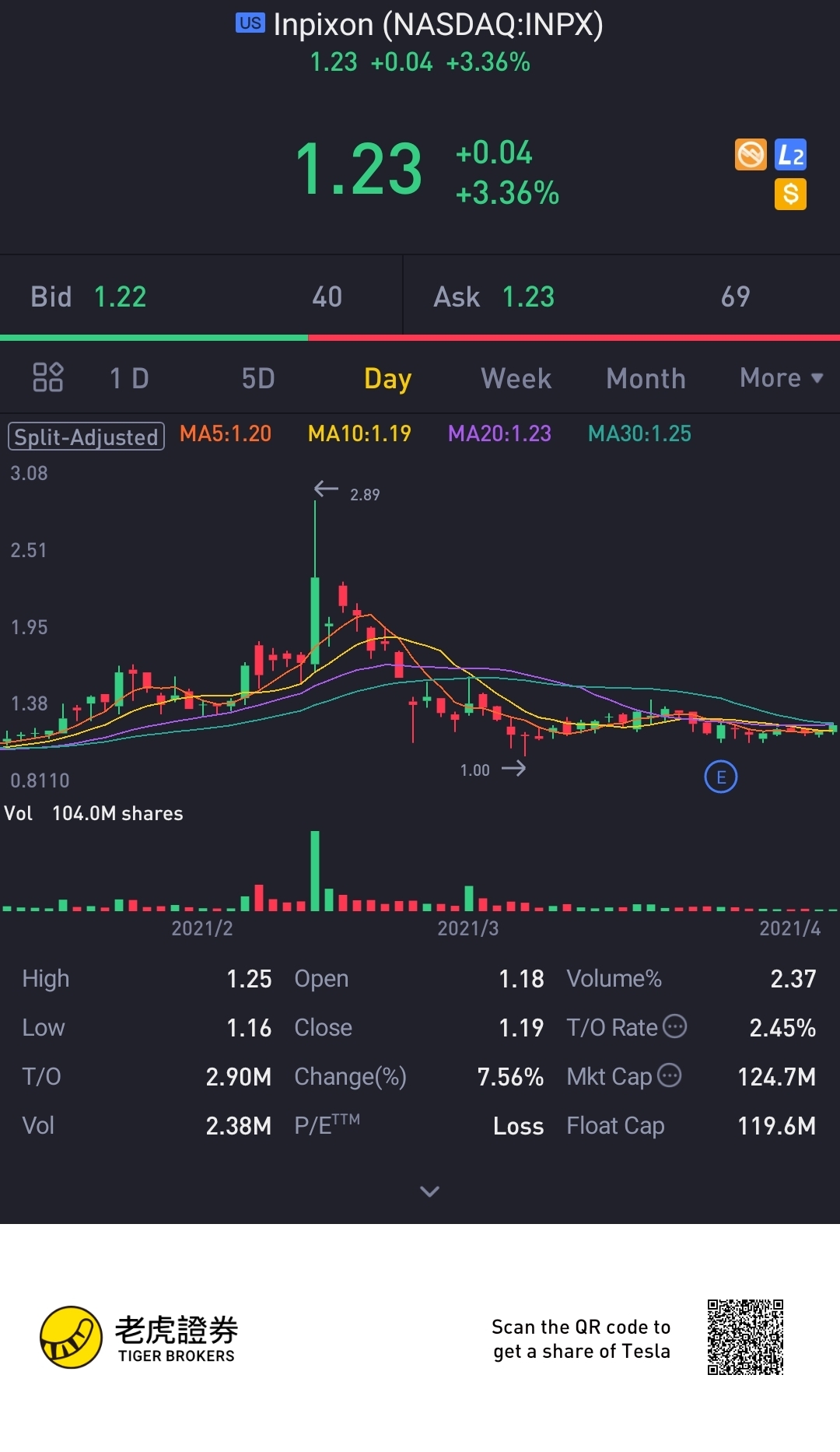
Task: Tap the MA30:1.25 indicator label
Action: coord(639,433)
